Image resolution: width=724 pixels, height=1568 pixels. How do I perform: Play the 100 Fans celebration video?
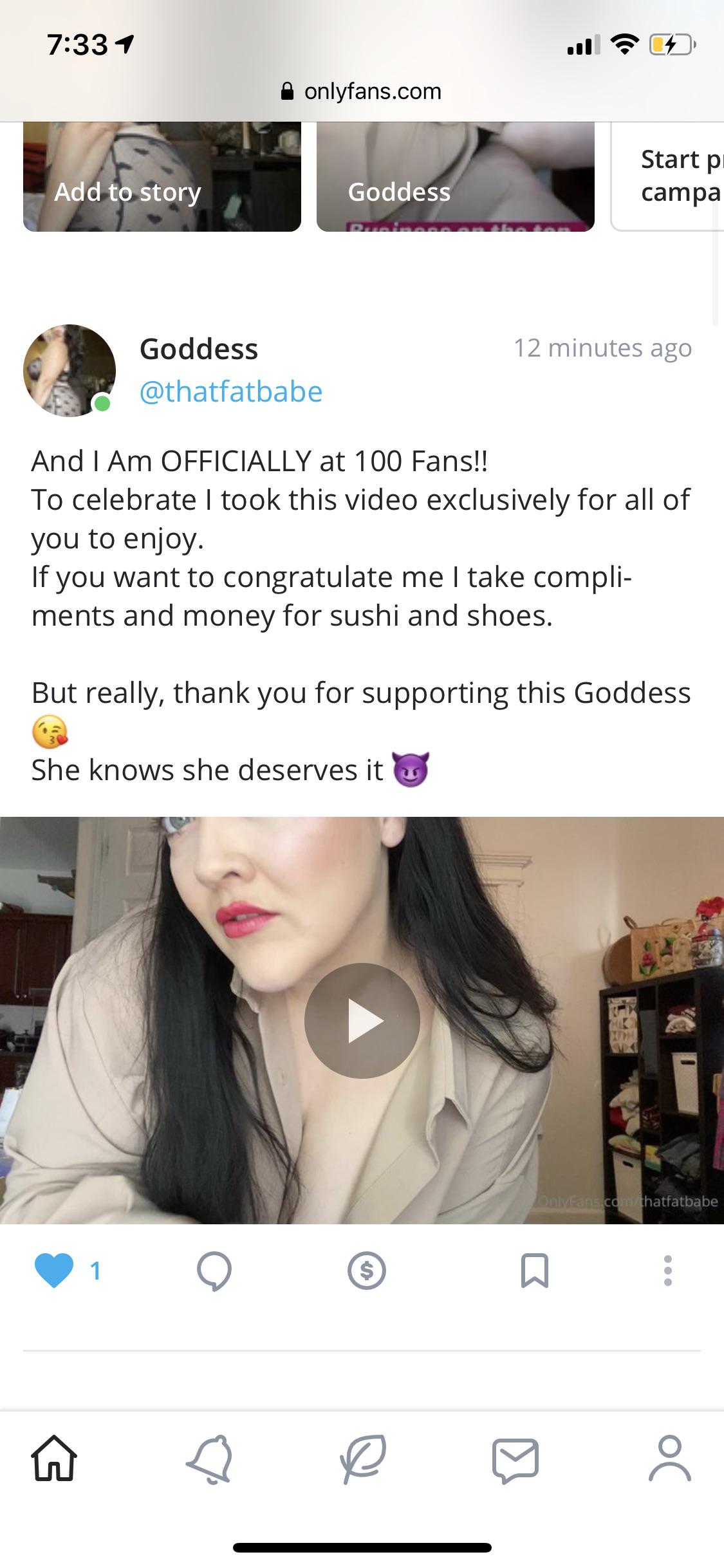point(362,1021)
